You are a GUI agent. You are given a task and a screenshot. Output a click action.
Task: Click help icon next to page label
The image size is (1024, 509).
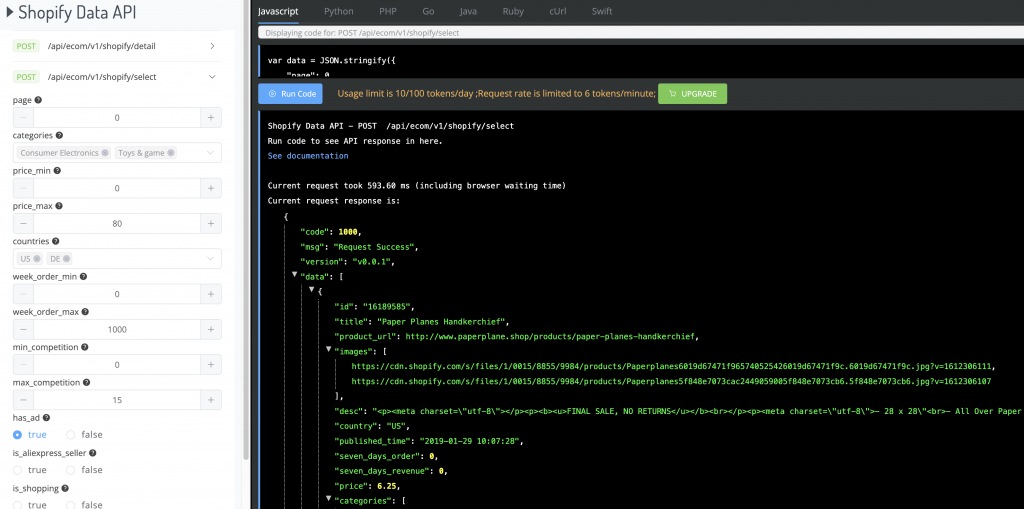pos(38,100)
